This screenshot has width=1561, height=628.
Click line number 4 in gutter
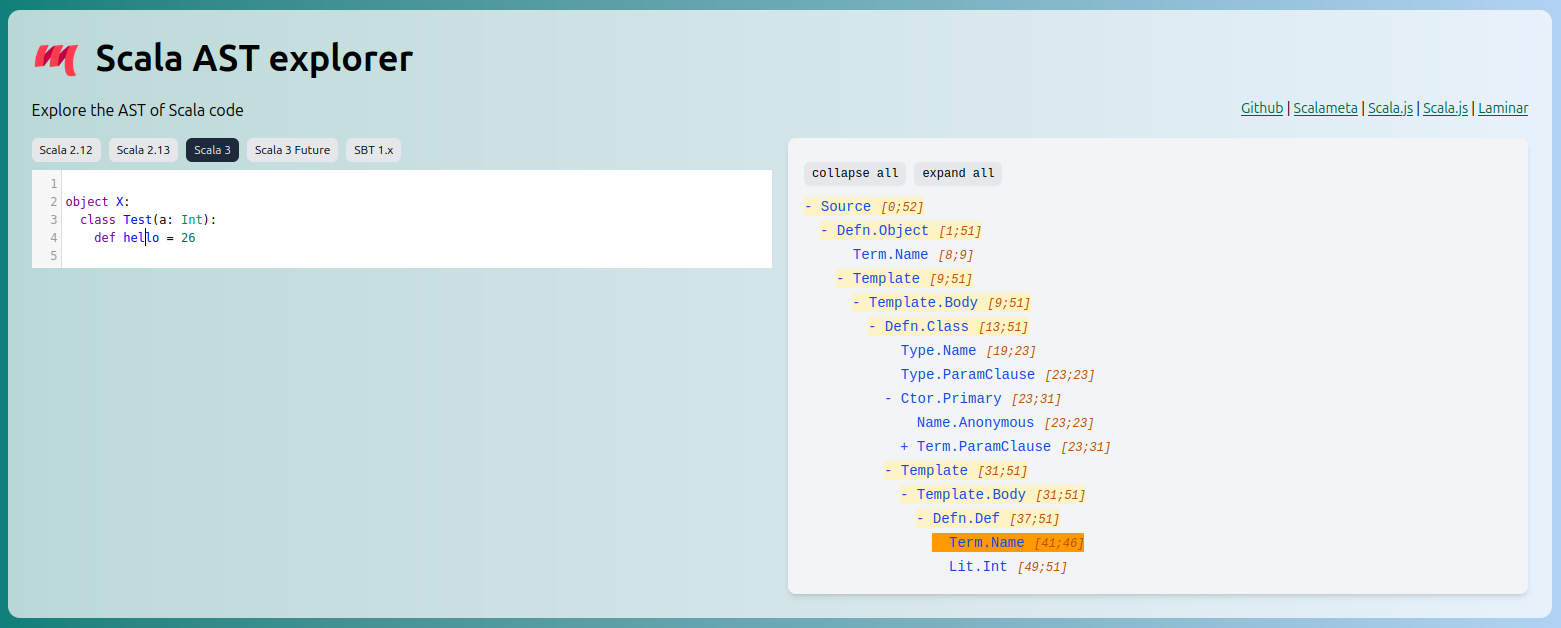(54, 238)
